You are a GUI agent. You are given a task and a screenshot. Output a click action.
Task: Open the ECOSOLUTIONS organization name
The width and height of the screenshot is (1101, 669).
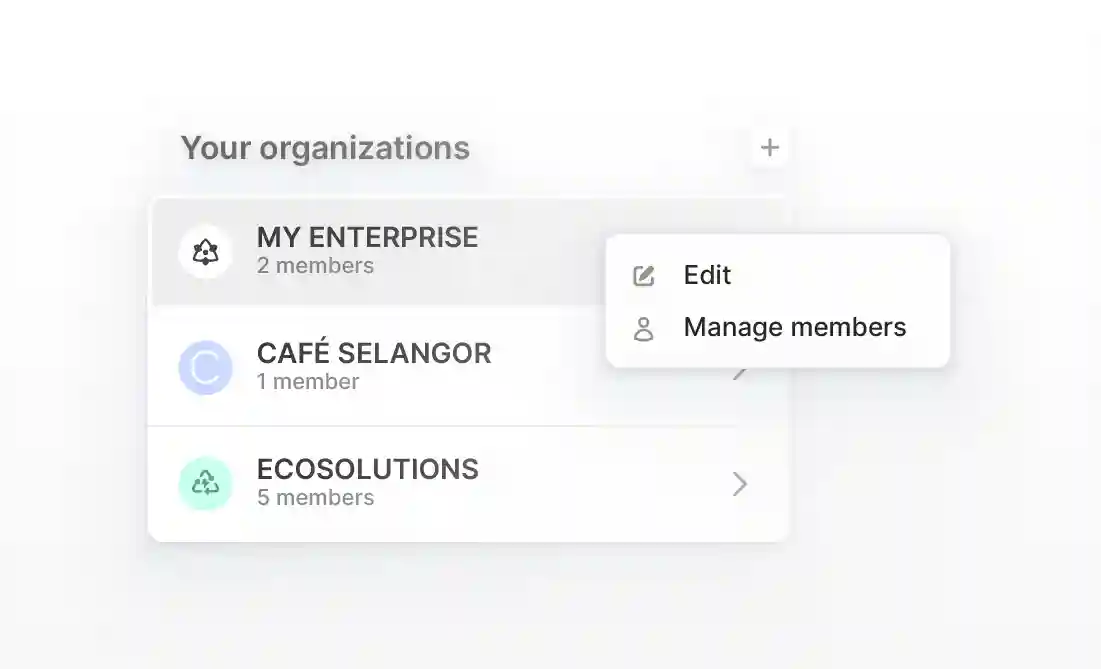pyautogui.click(x=367, y=469)
